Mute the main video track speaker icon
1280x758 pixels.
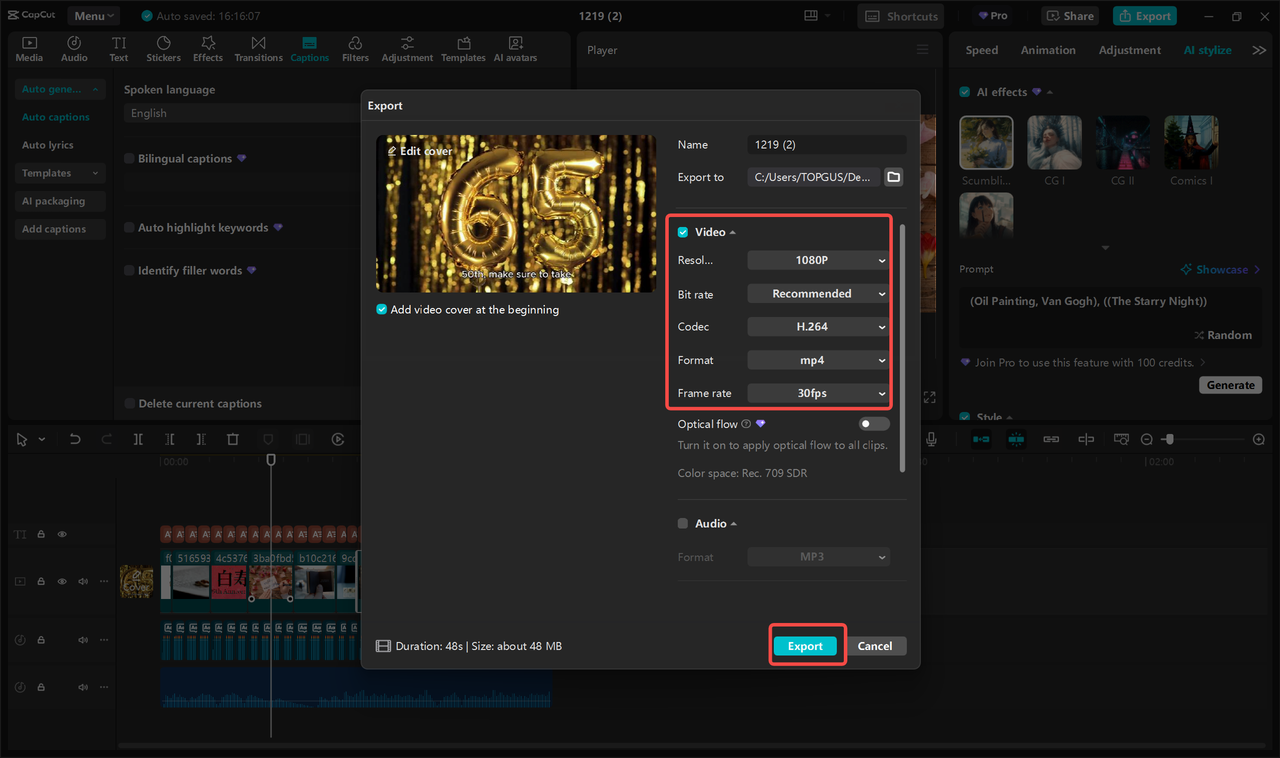click(82, 581)
